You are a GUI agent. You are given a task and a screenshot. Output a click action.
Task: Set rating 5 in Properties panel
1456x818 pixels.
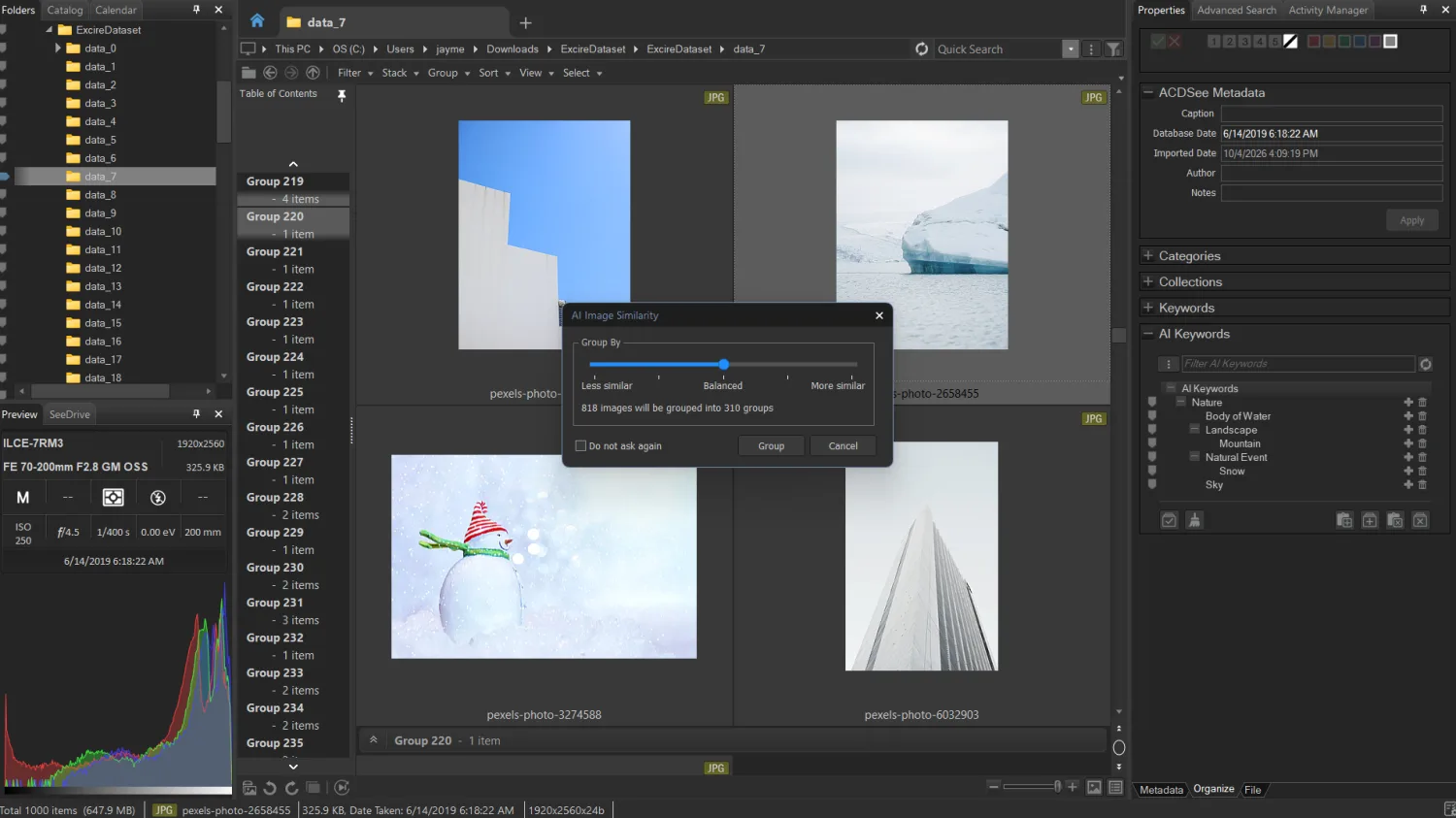[1274, 41]
